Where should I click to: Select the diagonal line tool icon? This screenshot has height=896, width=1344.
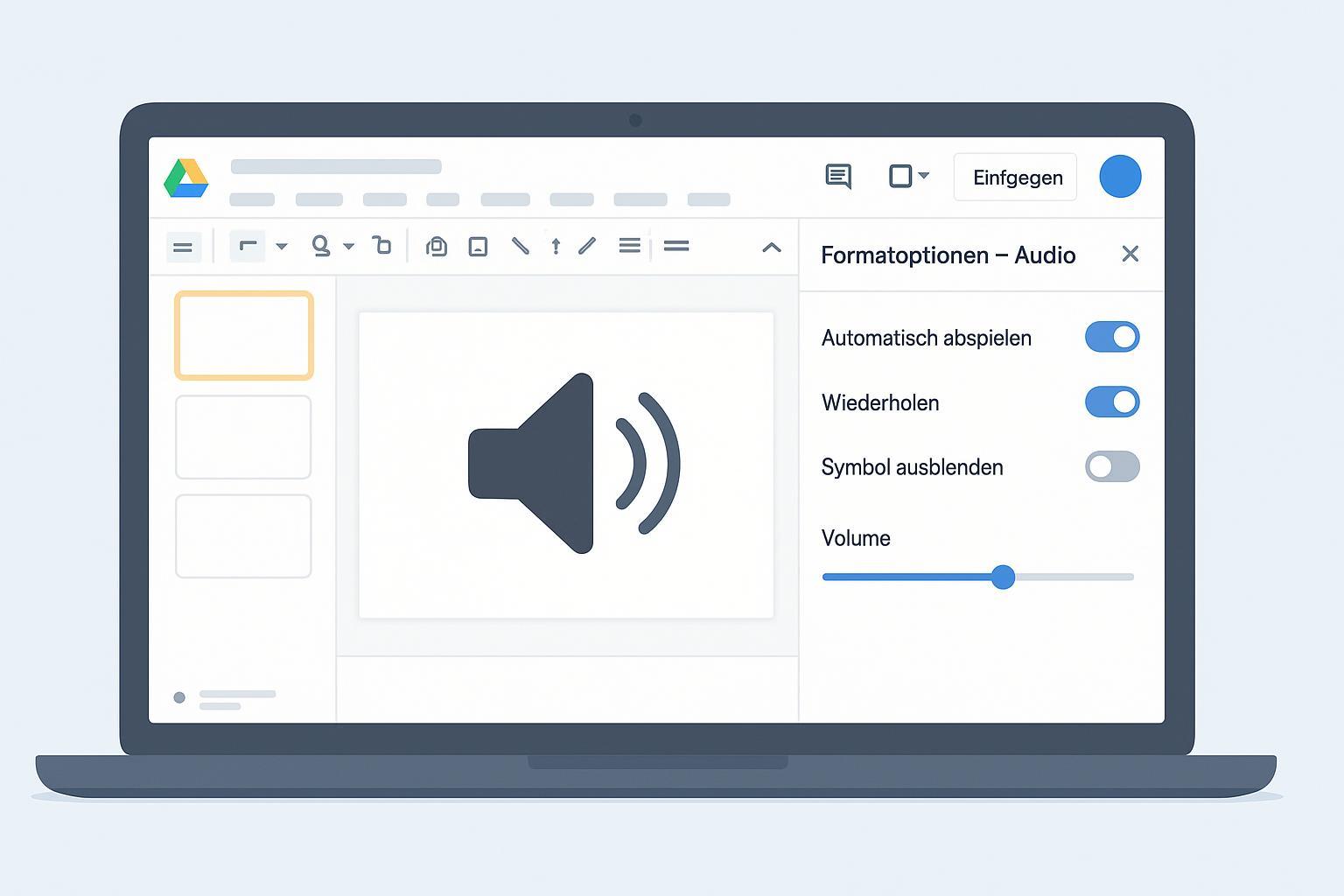coord(521,247)
